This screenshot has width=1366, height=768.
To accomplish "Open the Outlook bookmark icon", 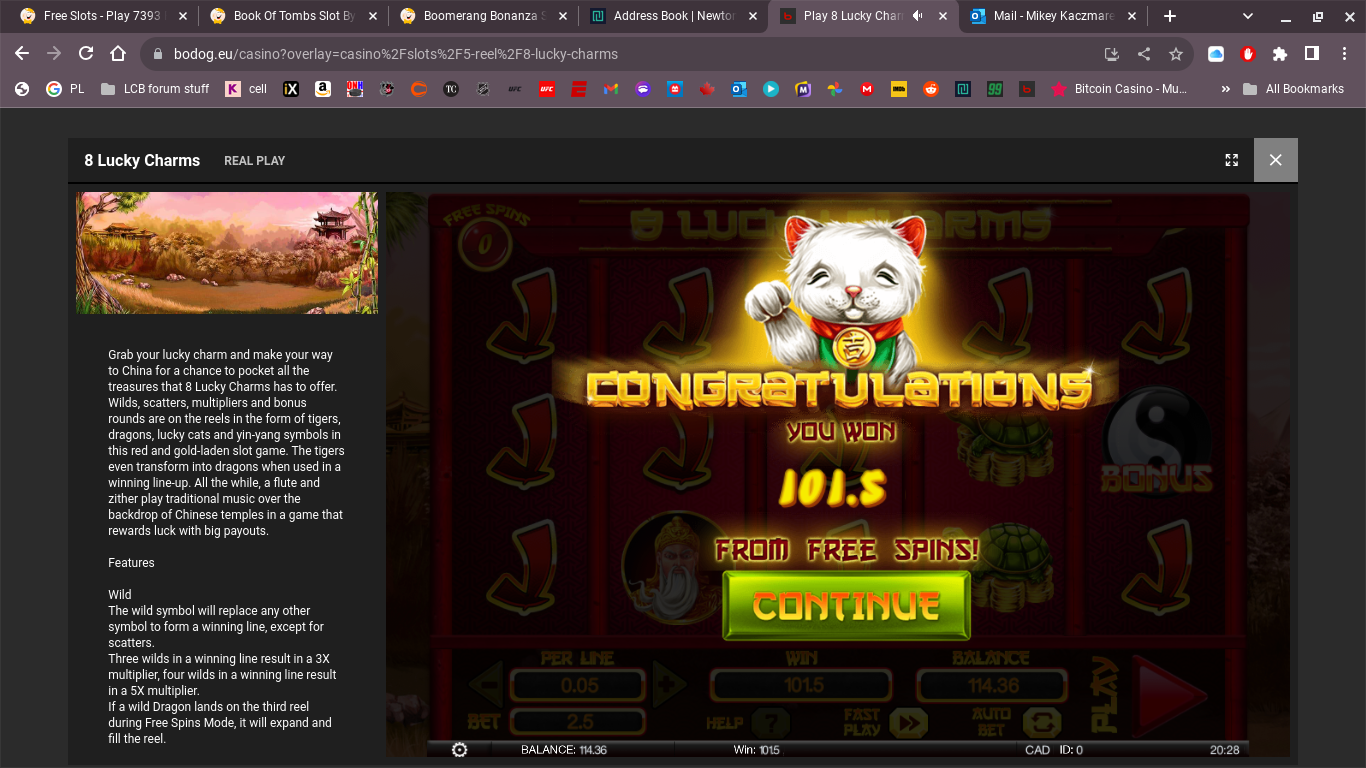I will click(x=739, y=89).
